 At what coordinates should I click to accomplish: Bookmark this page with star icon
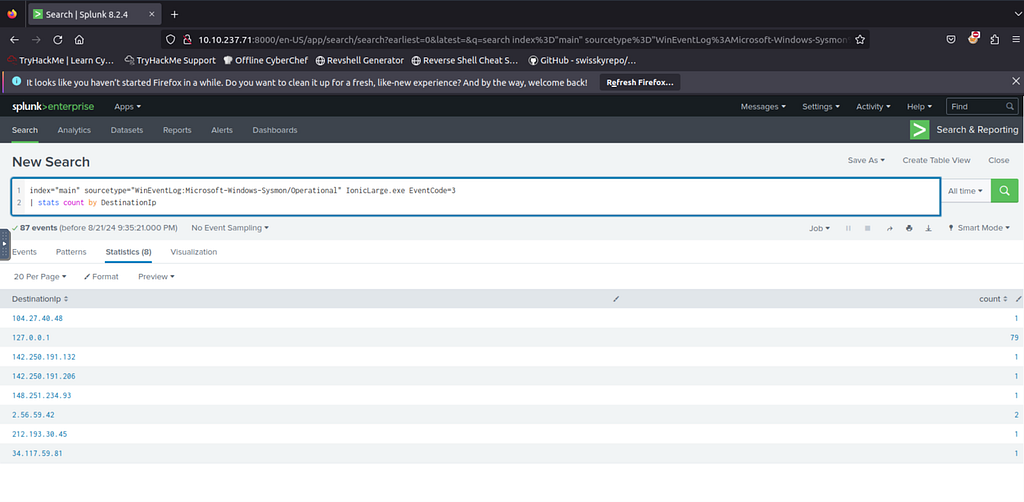pos(860,40)
